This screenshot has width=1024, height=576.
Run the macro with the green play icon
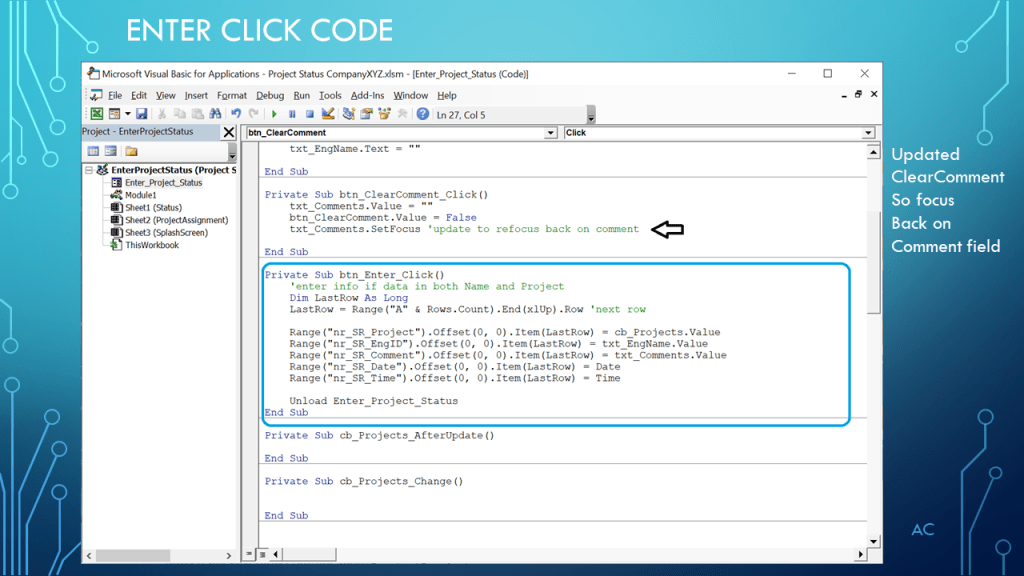pos(274,115)
